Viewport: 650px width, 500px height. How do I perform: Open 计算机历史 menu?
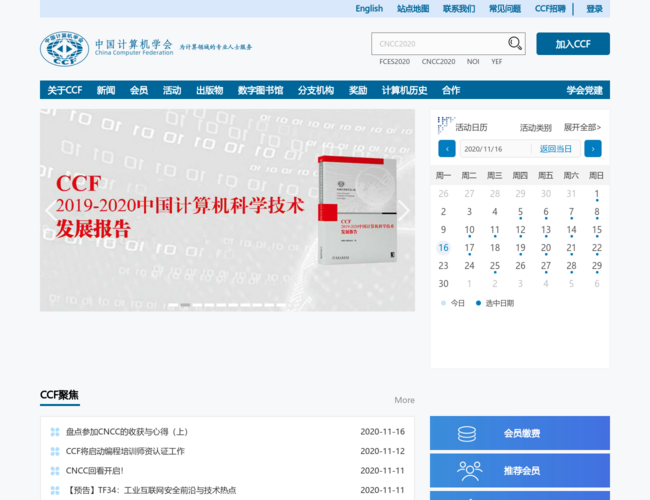pos(405,90)
